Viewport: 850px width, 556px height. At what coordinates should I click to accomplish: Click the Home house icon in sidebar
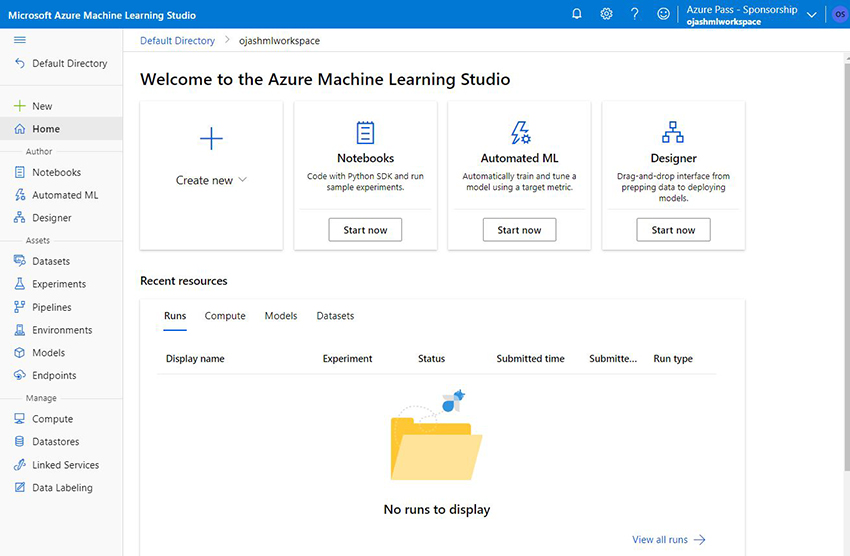[x=20, y=129]
